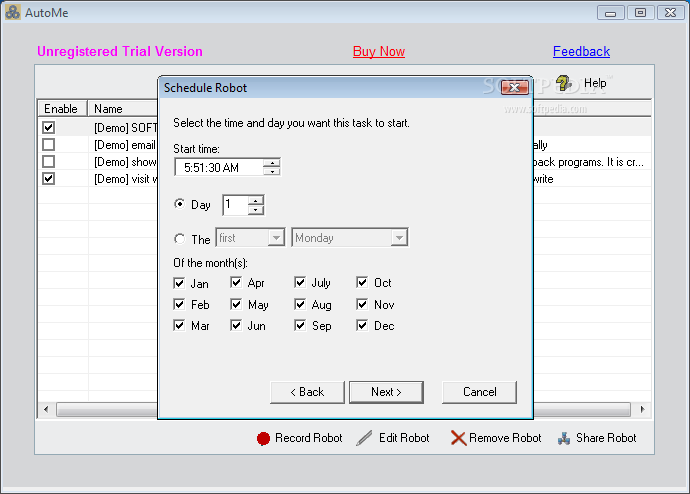The image size is (690, 494).
Task: Uncheck the Dec checkbox
Action: pos(362,326)
